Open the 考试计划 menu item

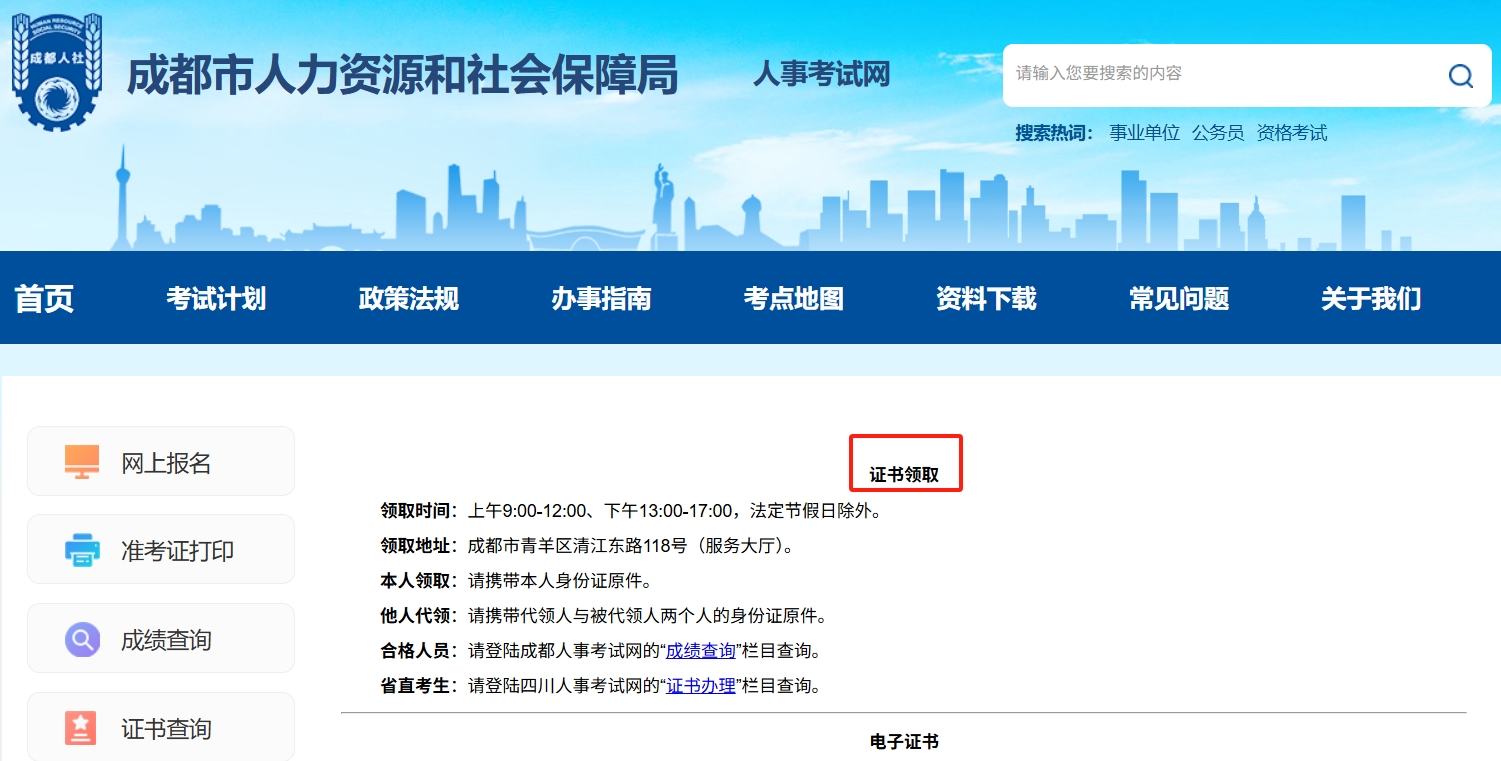pos(216,298)
